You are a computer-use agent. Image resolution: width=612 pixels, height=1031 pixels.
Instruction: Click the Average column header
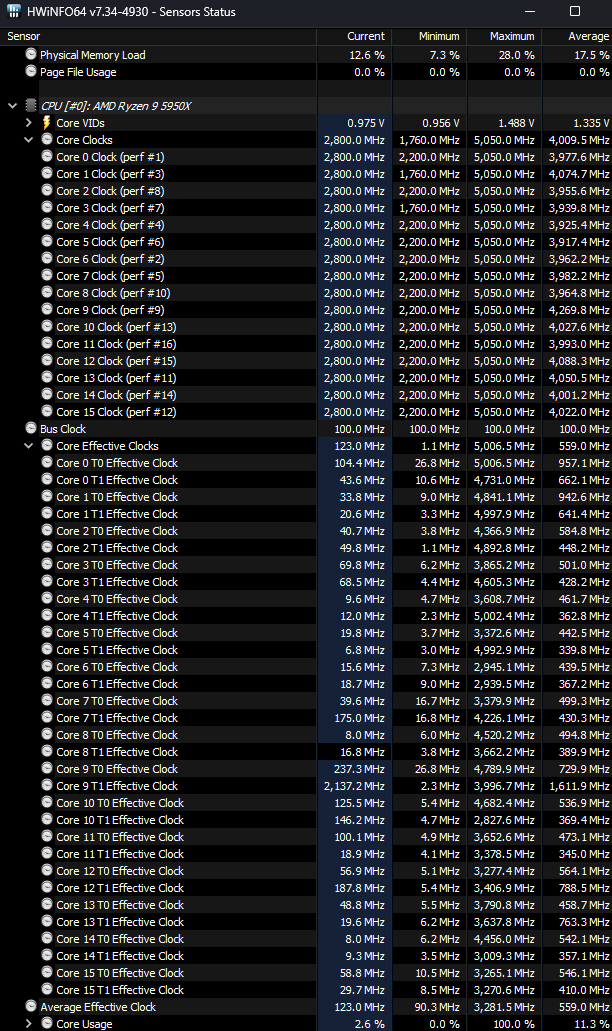(577, 36)
